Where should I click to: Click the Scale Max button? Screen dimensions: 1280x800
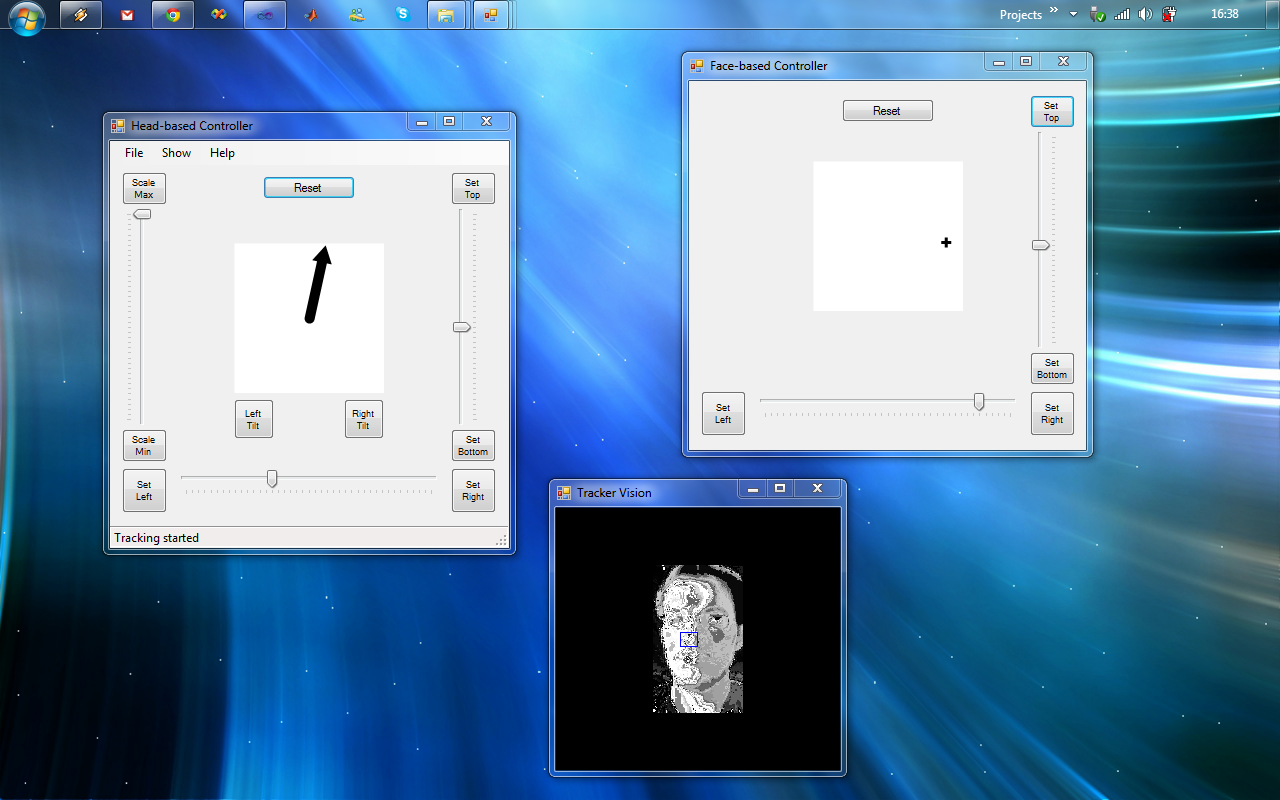144,189
